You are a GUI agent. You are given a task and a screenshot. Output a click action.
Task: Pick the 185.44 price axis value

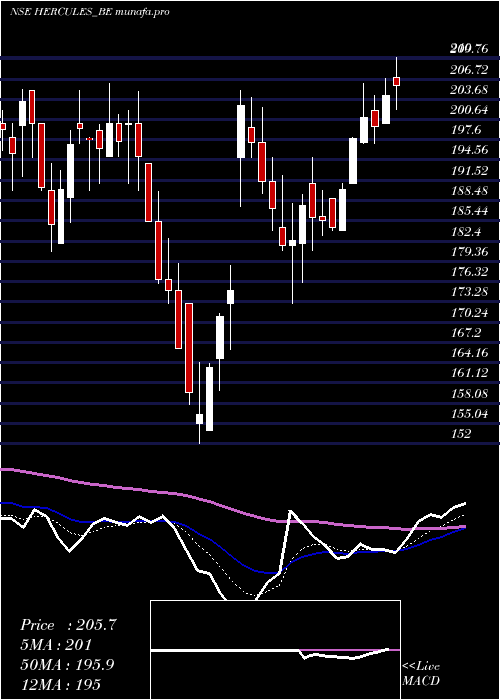[x=469, y=211]
